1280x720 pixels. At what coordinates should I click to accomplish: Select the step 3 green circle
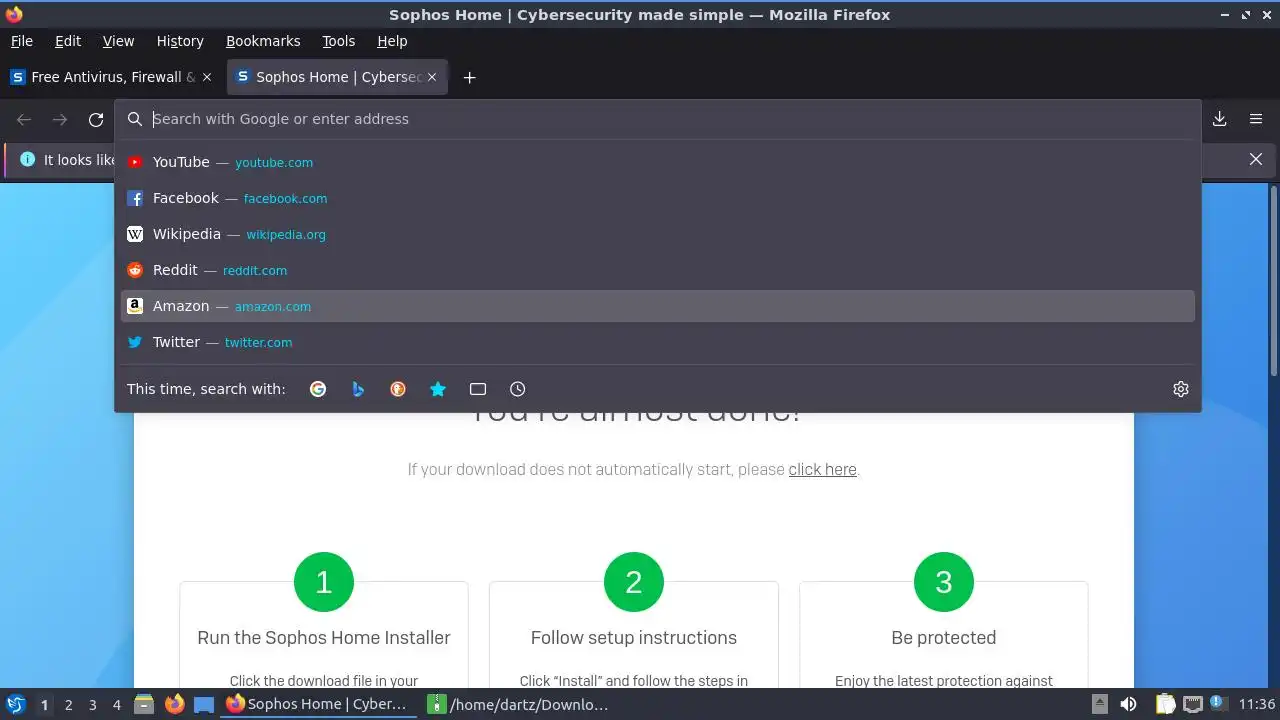[x=944, y=582]
